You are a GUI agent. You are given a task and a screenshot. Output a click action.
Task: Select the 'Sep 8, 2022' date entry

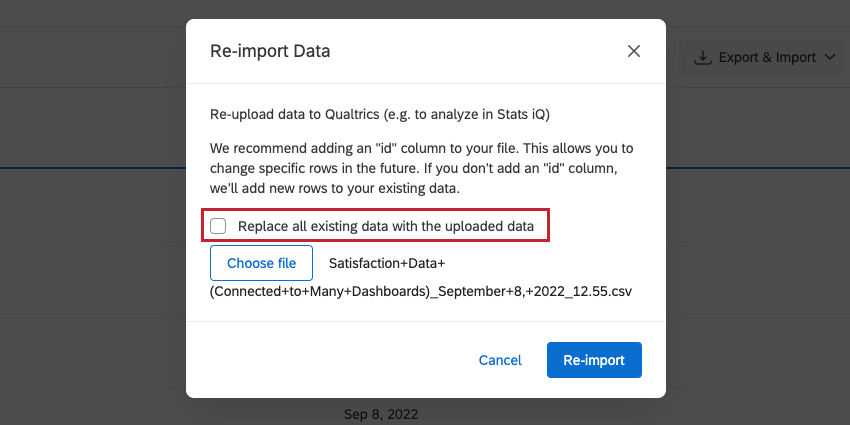380,413
